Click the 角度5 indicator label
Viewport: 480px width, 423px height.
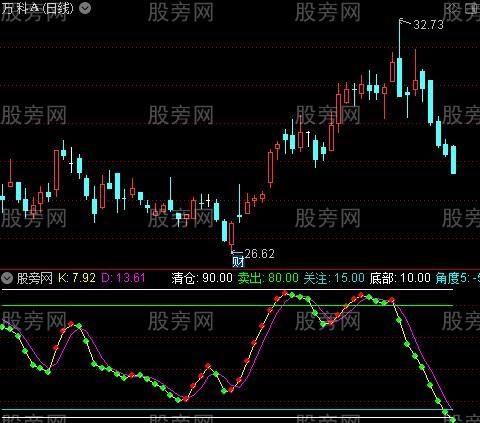pos(457,278)
